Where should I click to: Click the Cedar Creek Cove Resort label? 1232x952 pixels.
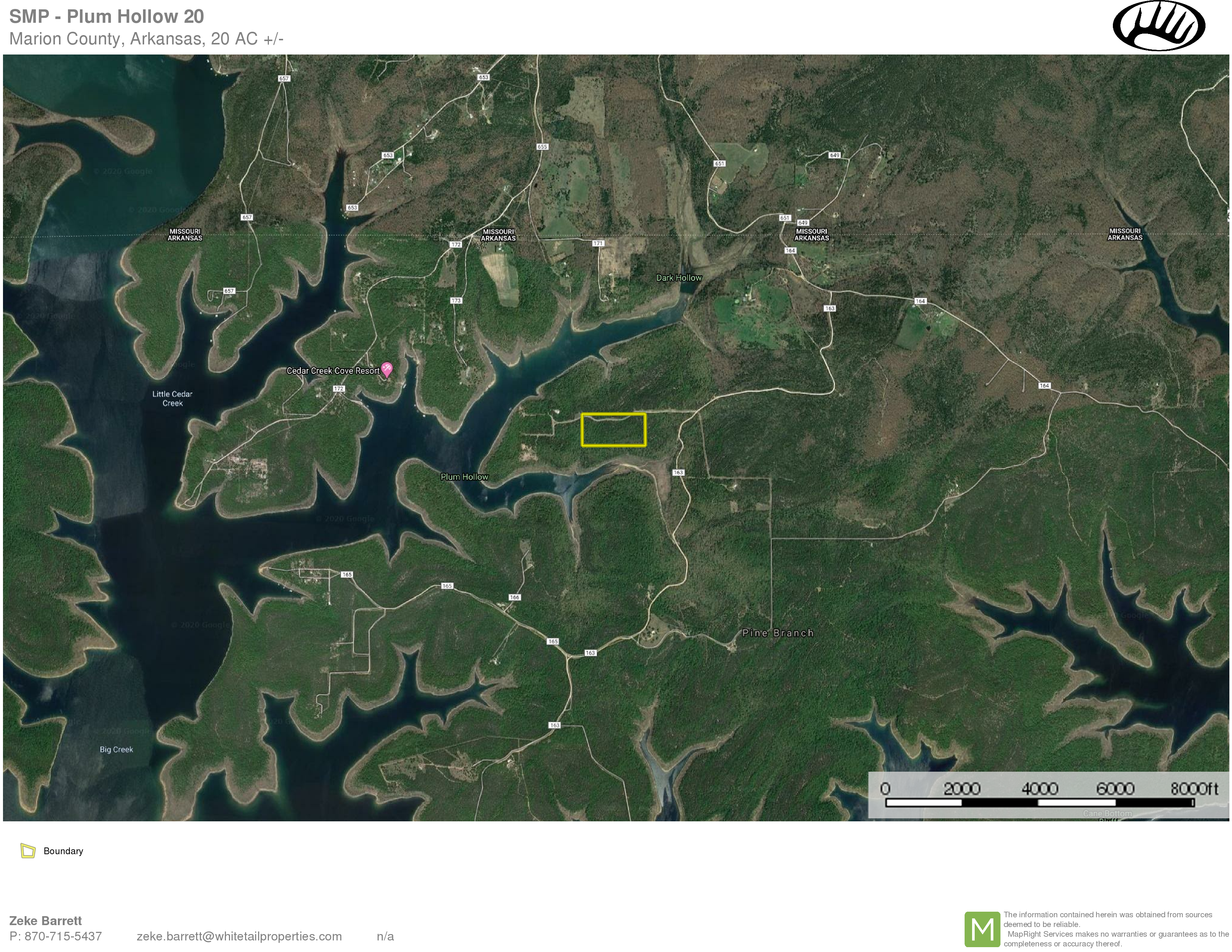tap(333, 371)
